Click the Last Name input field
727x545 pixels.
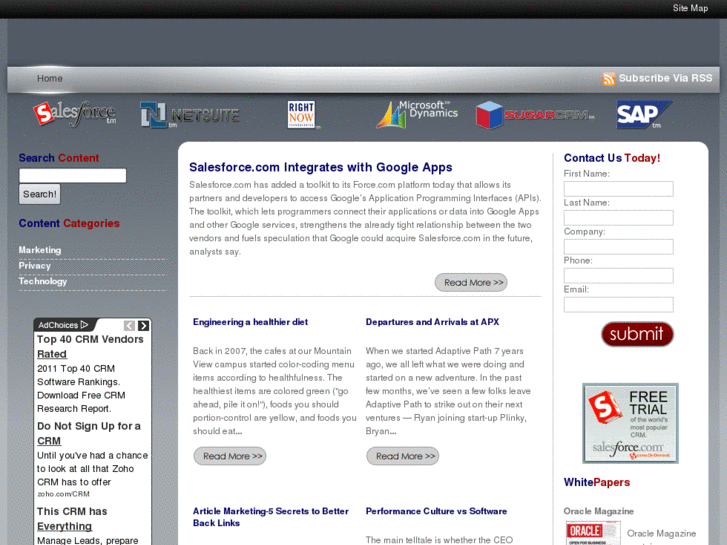coord(618,218)
